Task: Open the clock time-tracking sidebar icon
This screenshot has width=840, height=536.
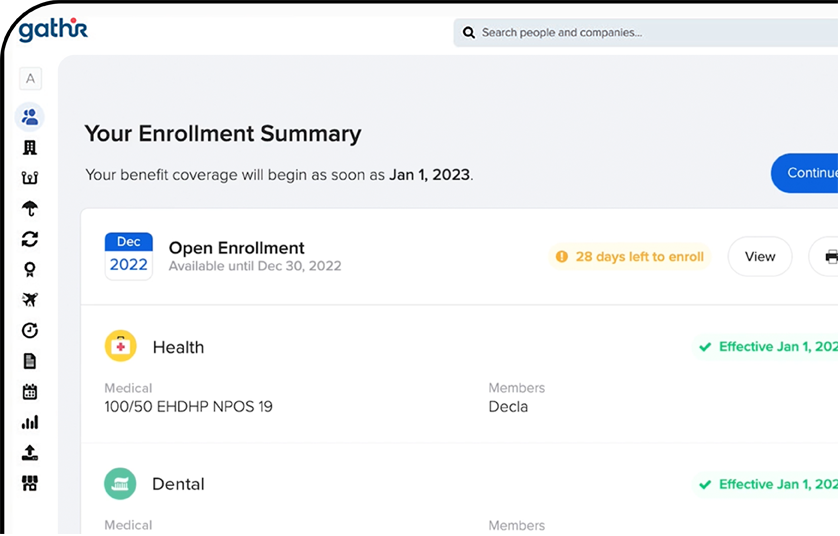Action: pos(30,331)
